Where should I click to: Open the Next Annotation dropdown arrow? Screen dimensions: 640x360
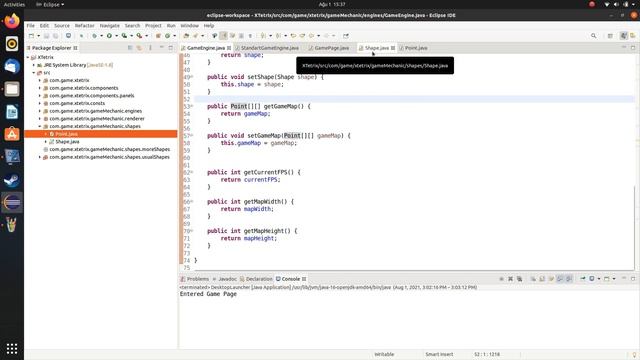pos(270,36)
